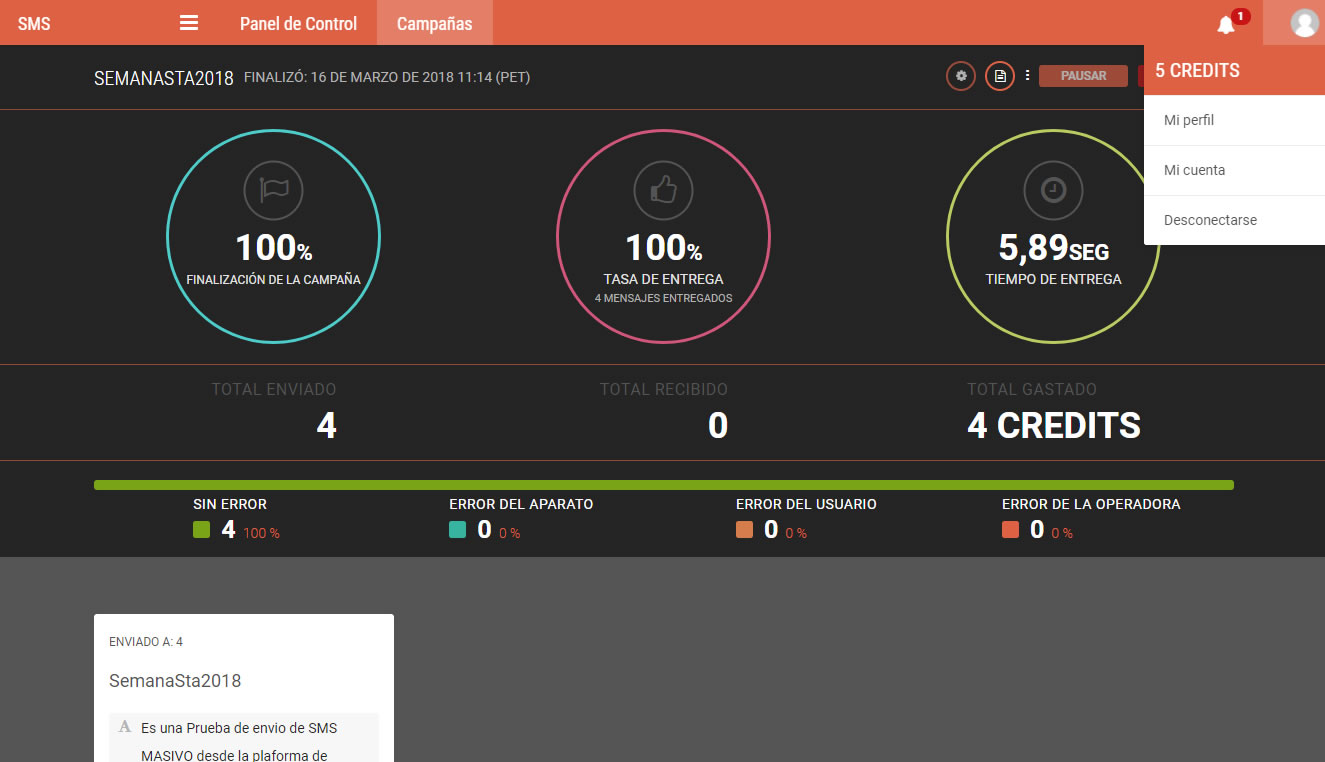
Task: Open Mi perfil from user menu
Action: (x=1234, y=120)
